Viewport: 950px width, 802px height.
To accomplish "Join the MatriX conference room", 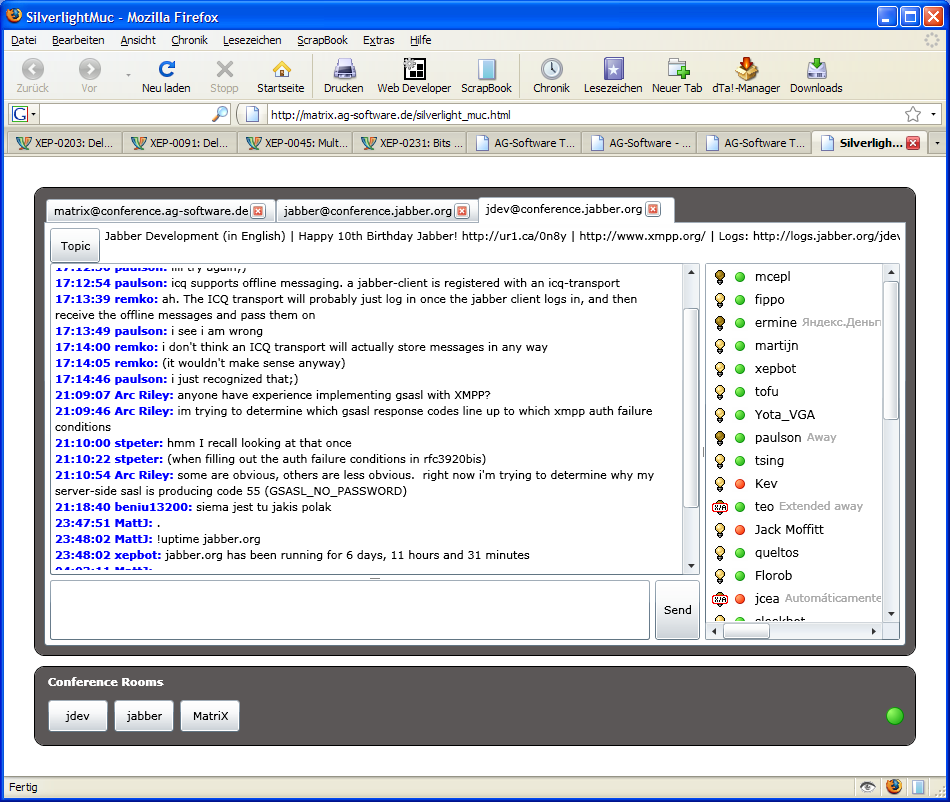I will tap(210, 716).
